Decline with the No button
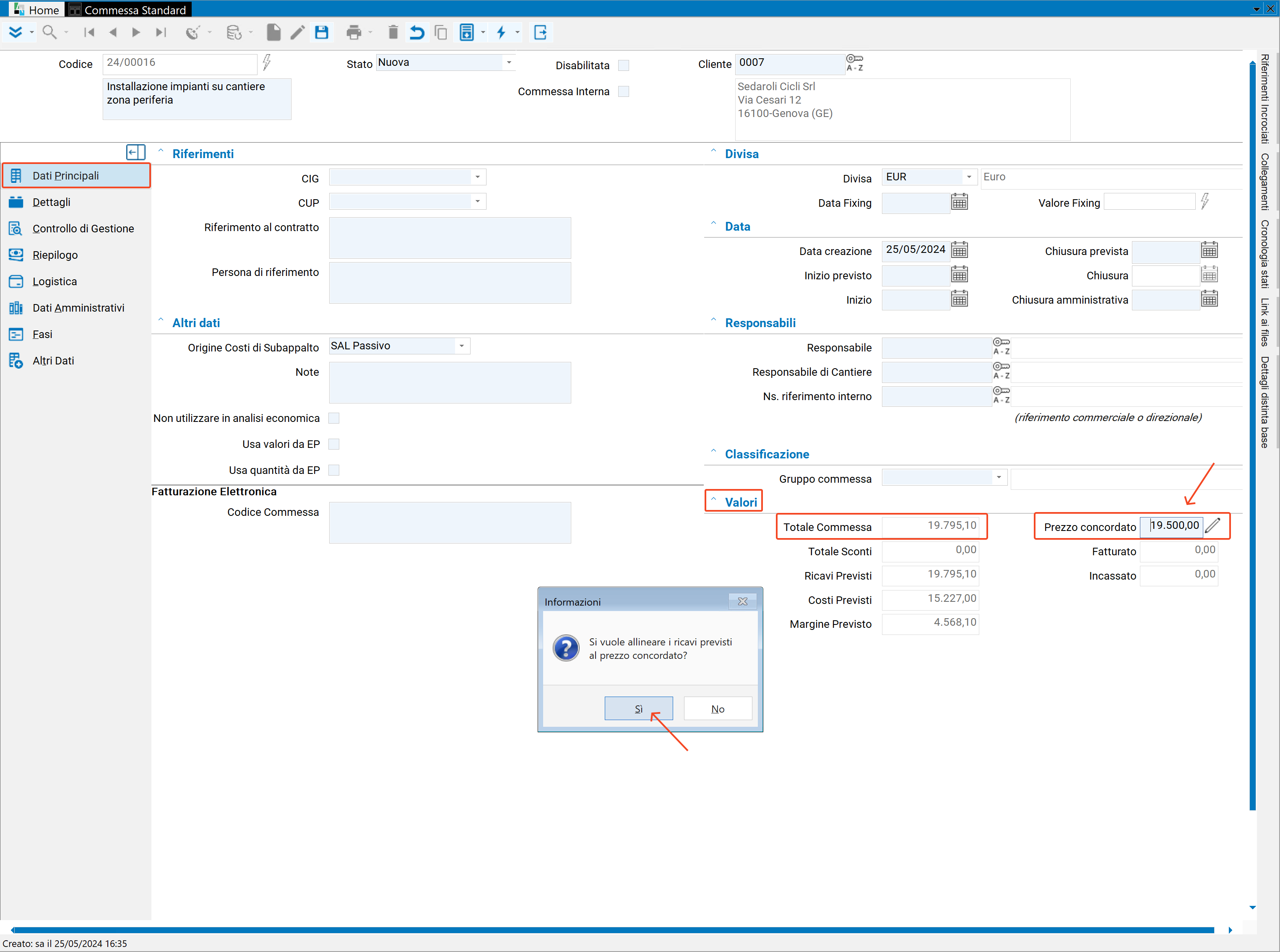The image size is (1280, 952). point(718,708)
